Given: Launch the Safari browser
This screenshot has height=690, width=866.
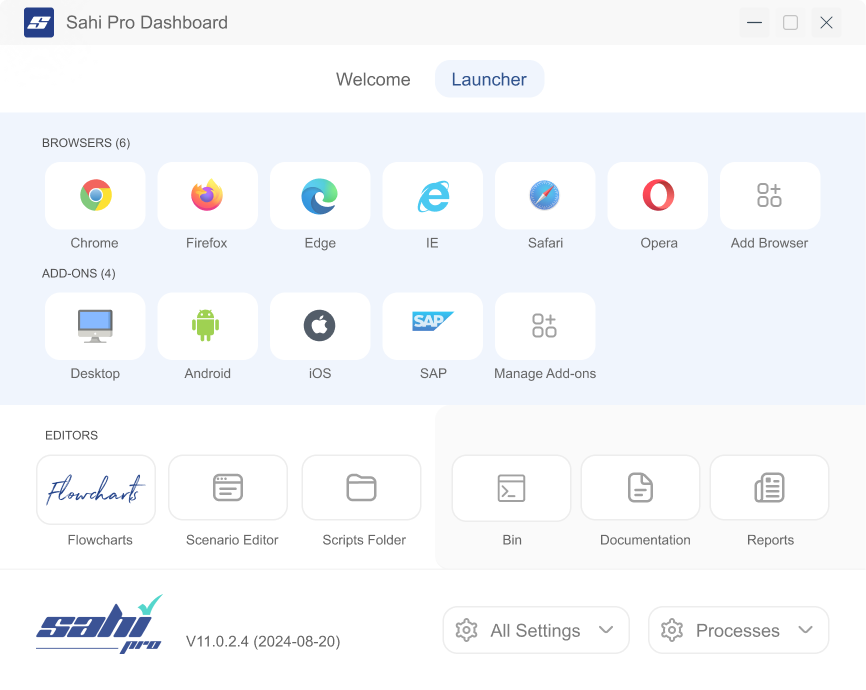Looking at the screenshot, I should click(545, 196).
